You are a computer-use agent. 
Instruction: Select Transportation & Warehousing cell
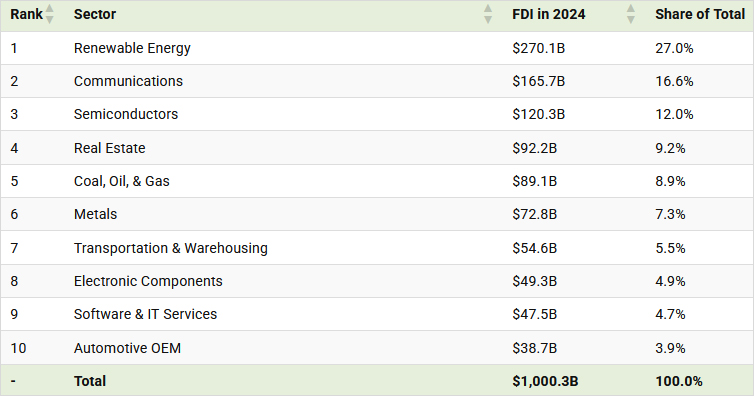point(171,248)
